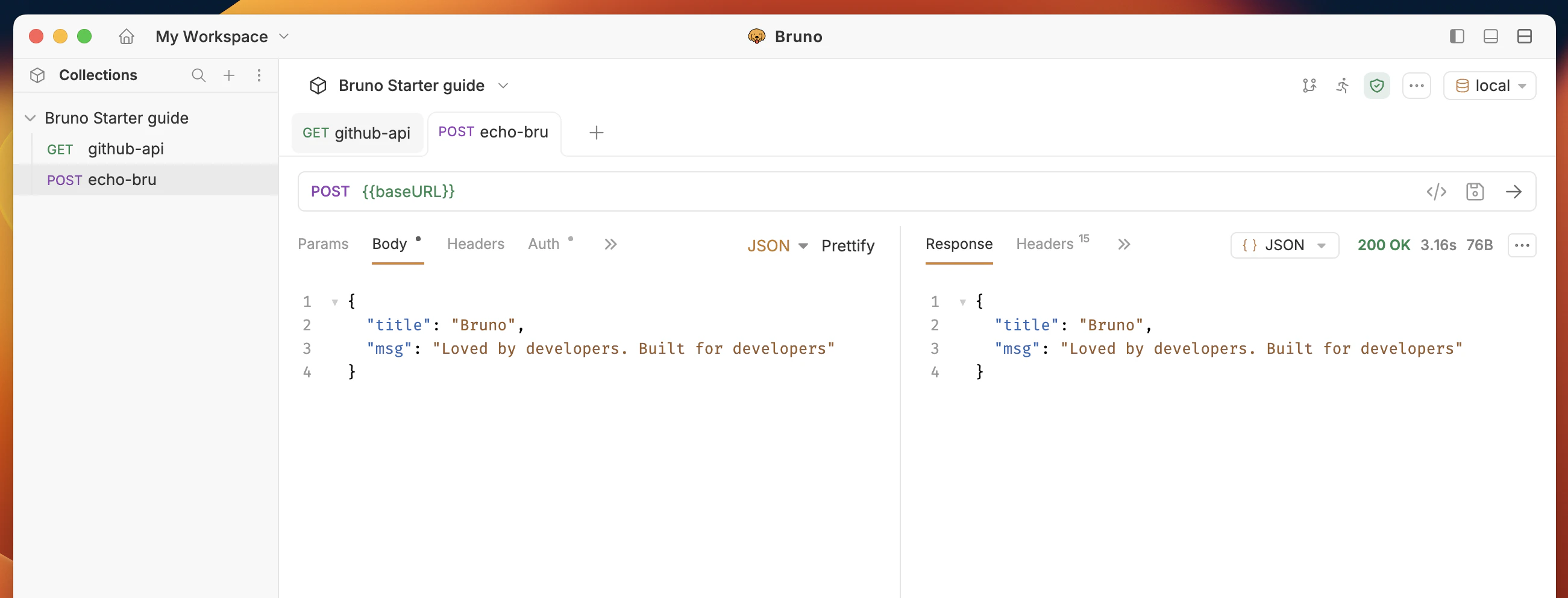Viewport: 1568px width, 598px height.
Task: Open the response JSON format dropdown
Action: [x=1284, y=246]
